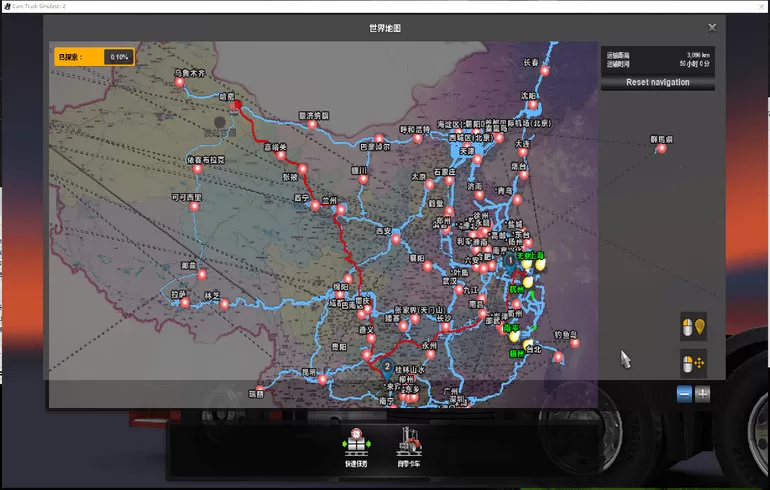Click the 已探索 exploration progress bar
The width and height of the screenshot is (770, 490).
coord(94,57)
